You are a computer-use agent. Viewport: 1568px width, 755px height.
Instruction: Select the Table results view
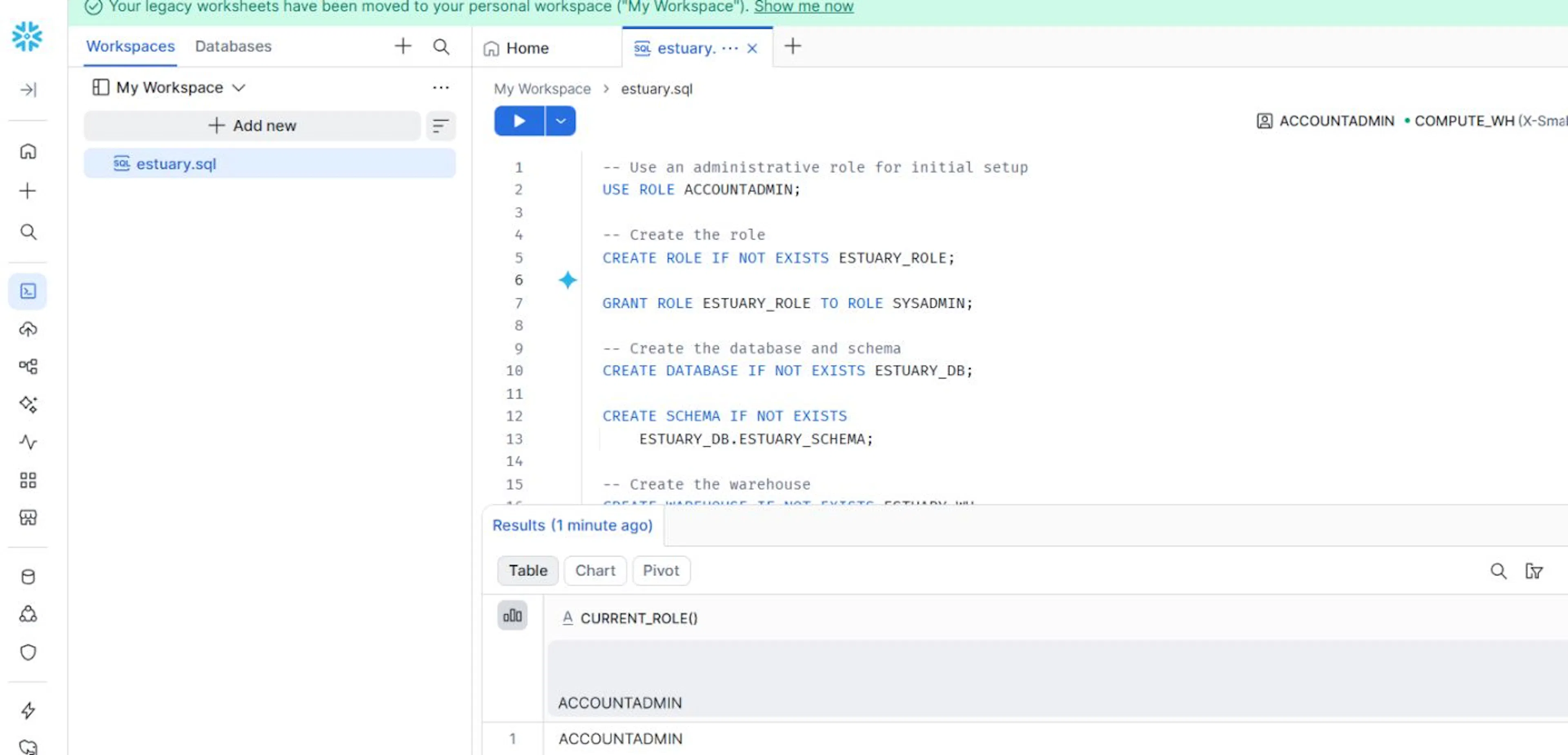(x=528, y=570)
